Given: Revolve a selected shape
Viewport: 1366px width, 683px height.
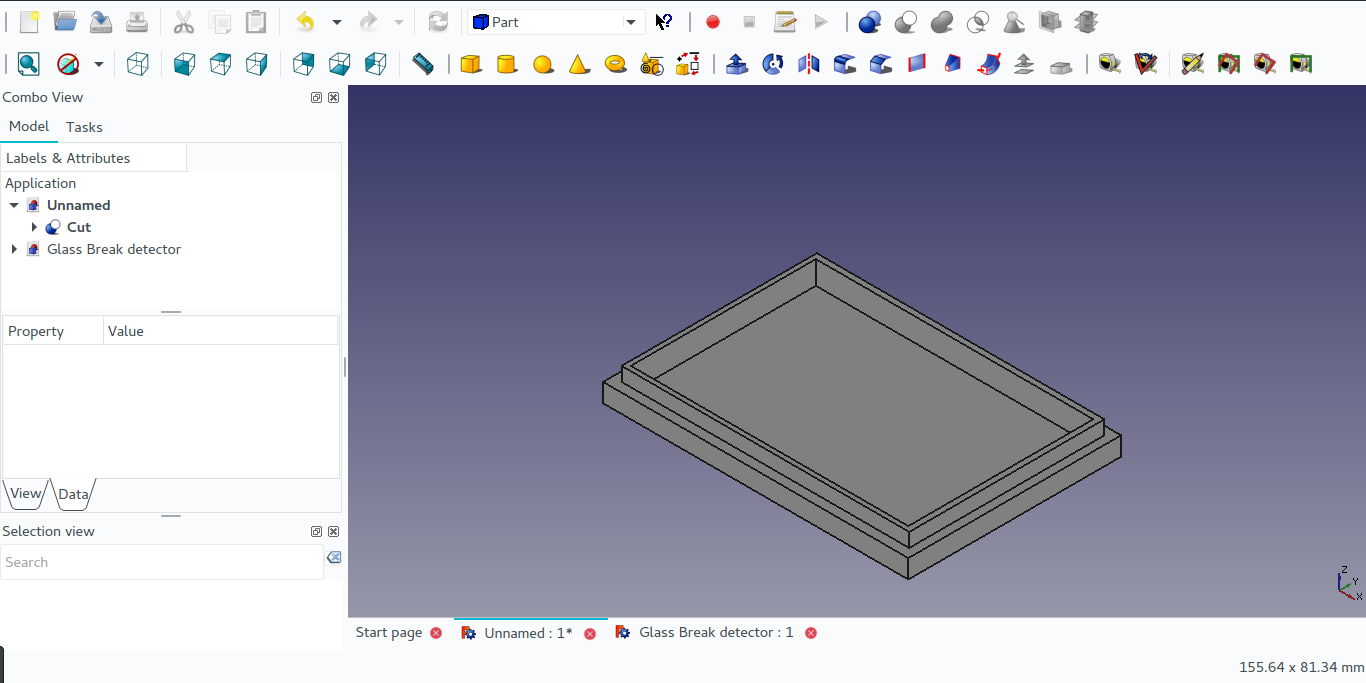Looking at the screenshot, I should 773,64.
